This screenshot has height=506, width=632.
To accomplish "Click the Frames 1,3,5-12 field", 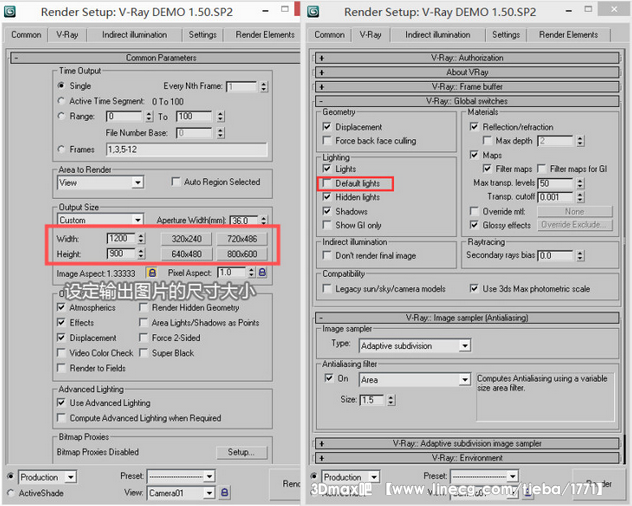I will pyautogui.click(x=187, y=150).
